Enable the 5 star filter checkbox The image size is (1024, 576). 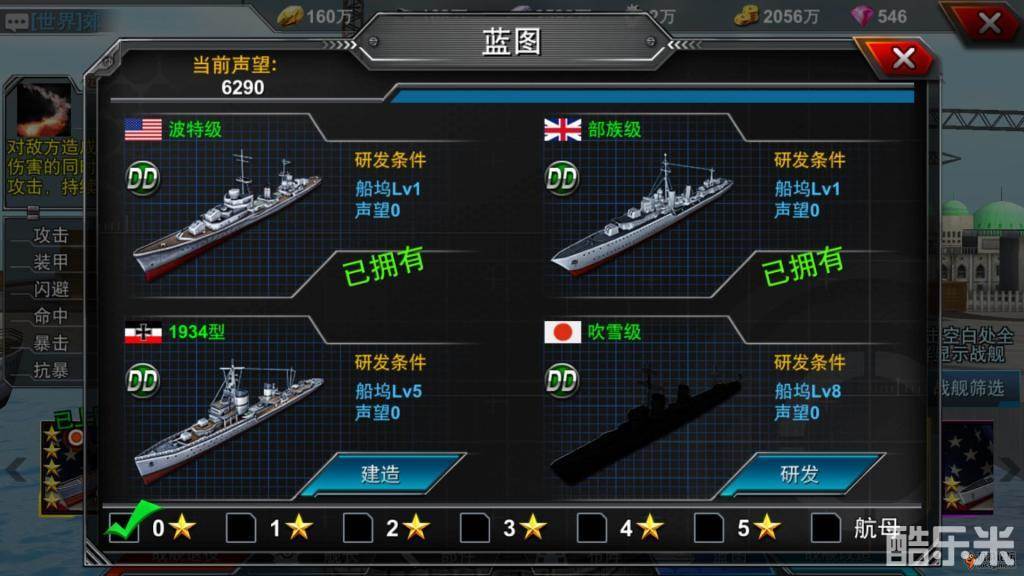tap(709, 528)
